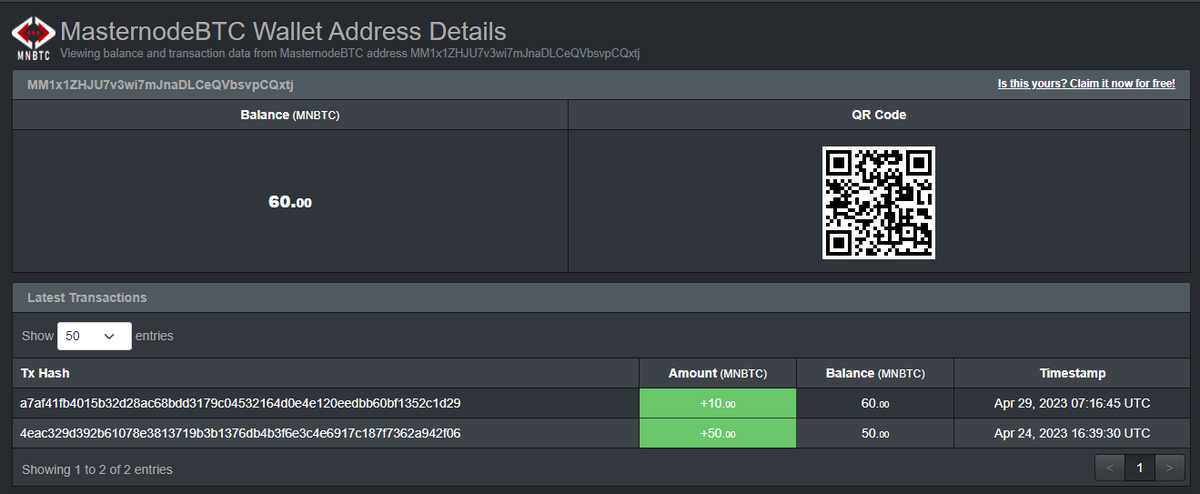This screenshot has height=494, width=1200.
Task: Open transaction hash starting with 4eac329d
Action: [240, 434]
